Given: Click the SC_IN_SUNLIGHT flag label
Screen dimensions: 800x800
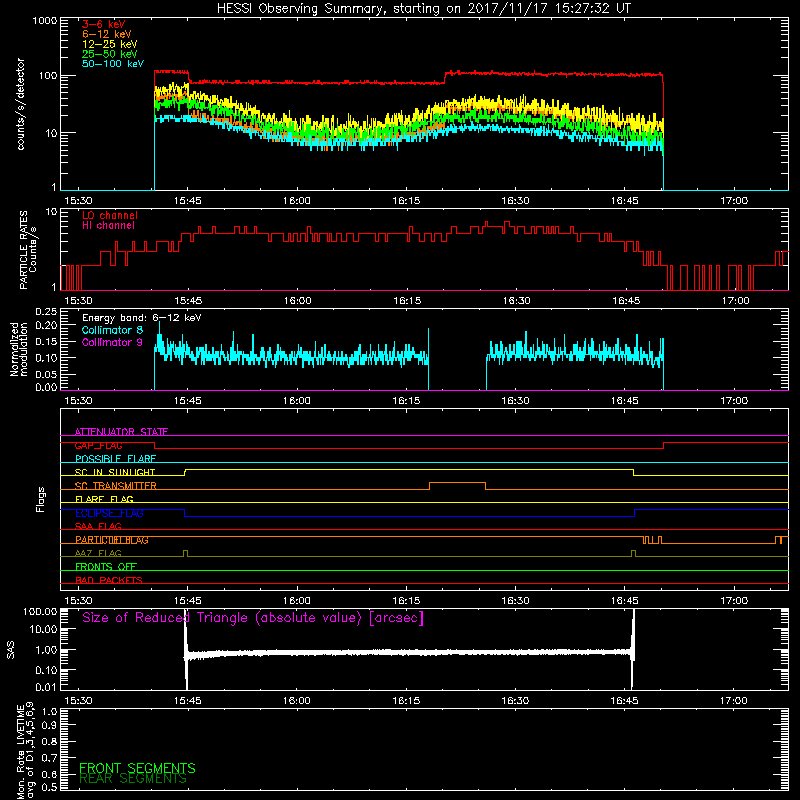Looking at the screenshot, I should pos(115,472).
